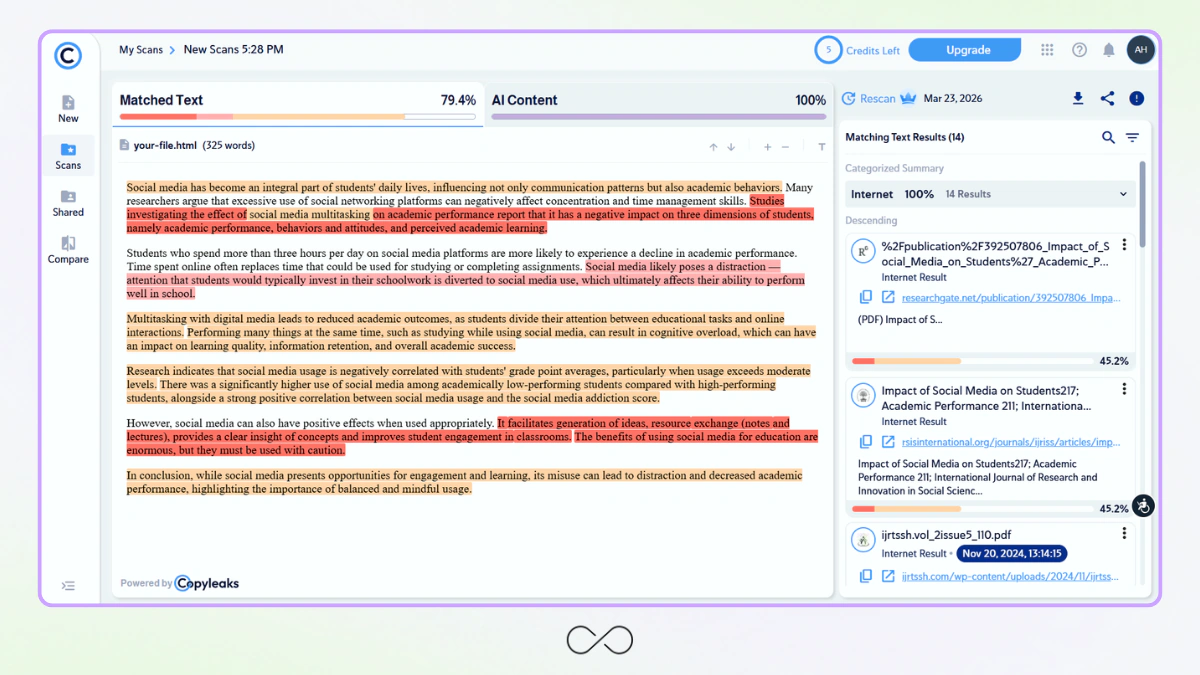1200x675 pixels.
Task: Go to My Scans breadcrumb
Action: (x=141, y=50)
